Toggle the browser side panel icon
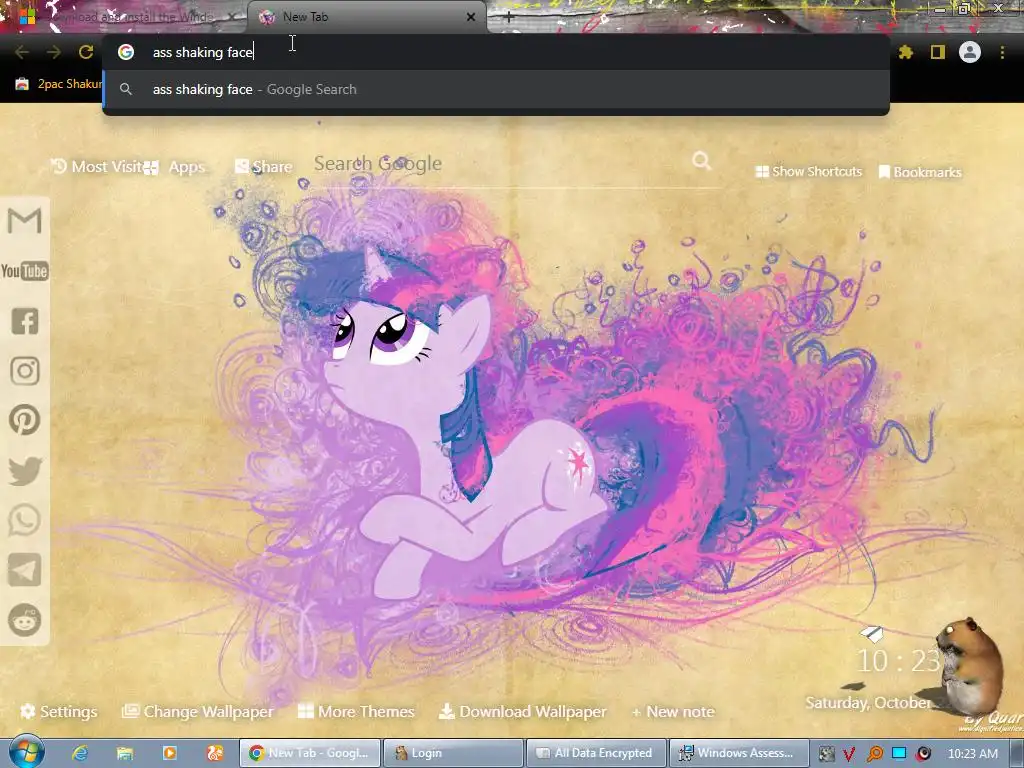Viewport: 1024px width, 768px height. point(938,52)
